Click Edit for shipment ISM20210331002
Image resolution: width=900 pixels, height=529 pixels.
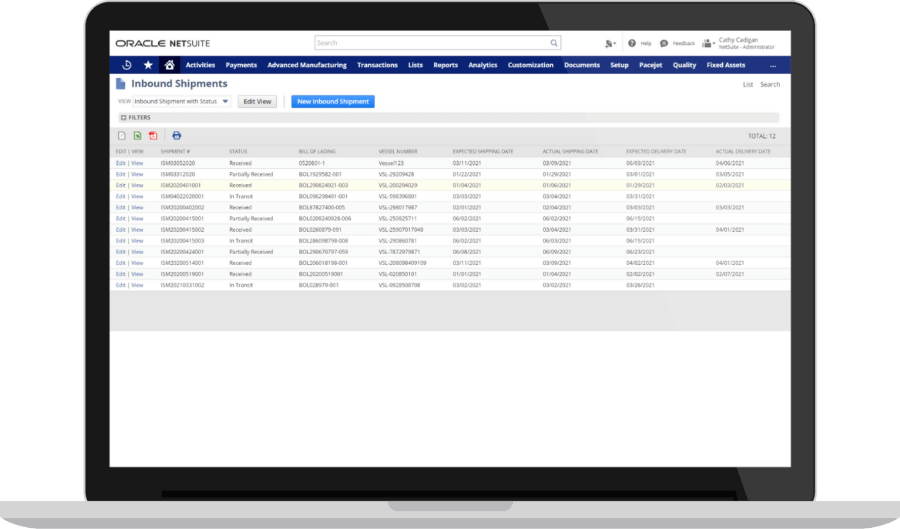pyautogui.click(x=121, y=285)
